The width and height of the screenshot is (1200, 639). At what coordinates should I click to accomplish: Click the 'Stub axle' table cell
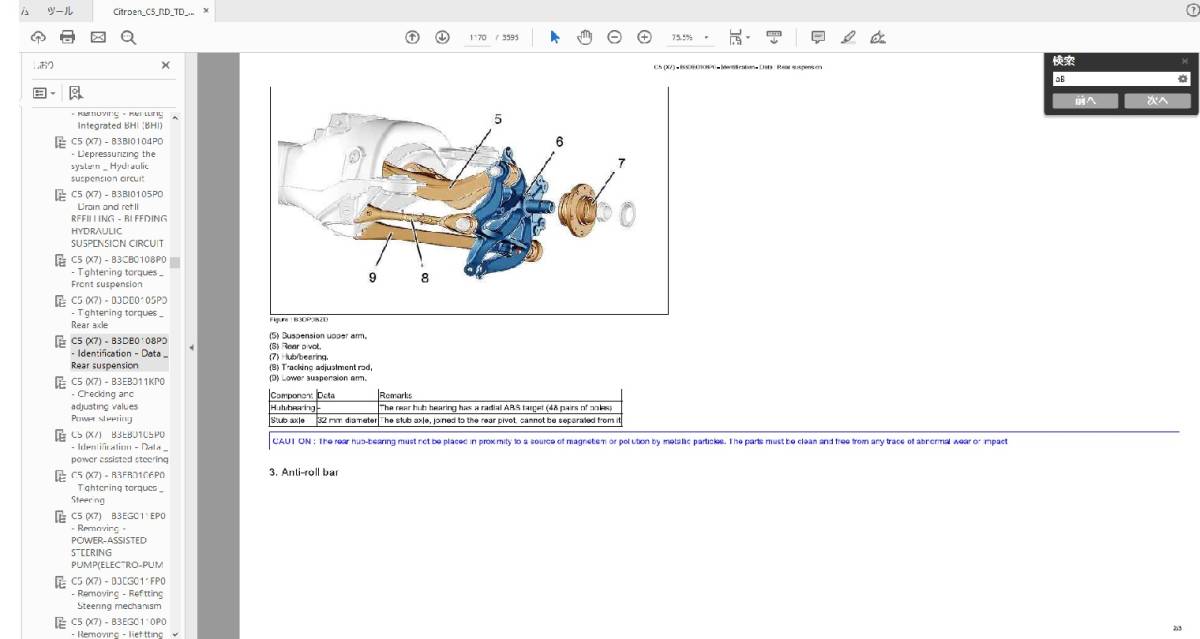pyautogui.click(x=292, y=420)
